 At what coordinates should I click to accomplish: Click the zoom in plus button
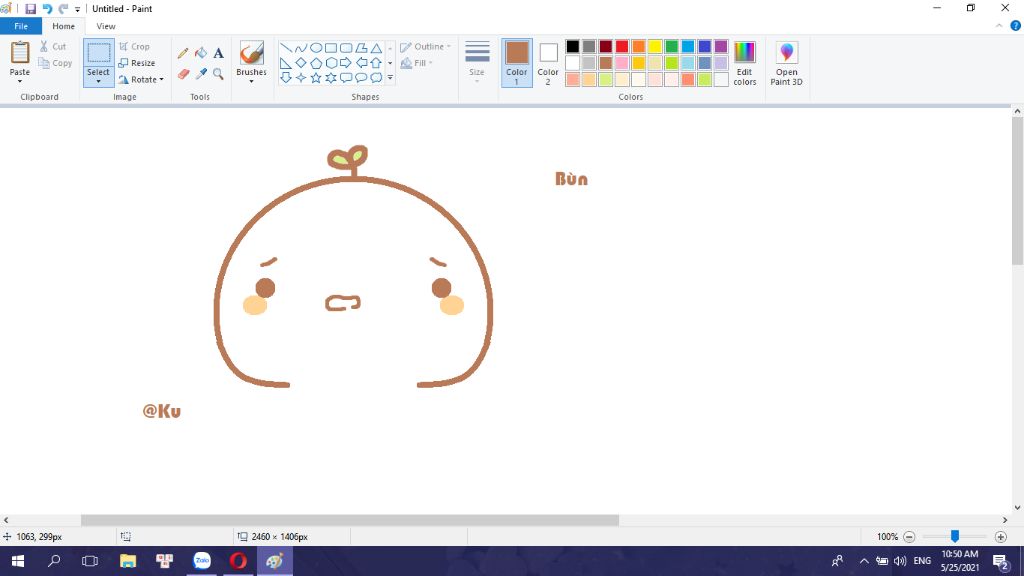1000,537
